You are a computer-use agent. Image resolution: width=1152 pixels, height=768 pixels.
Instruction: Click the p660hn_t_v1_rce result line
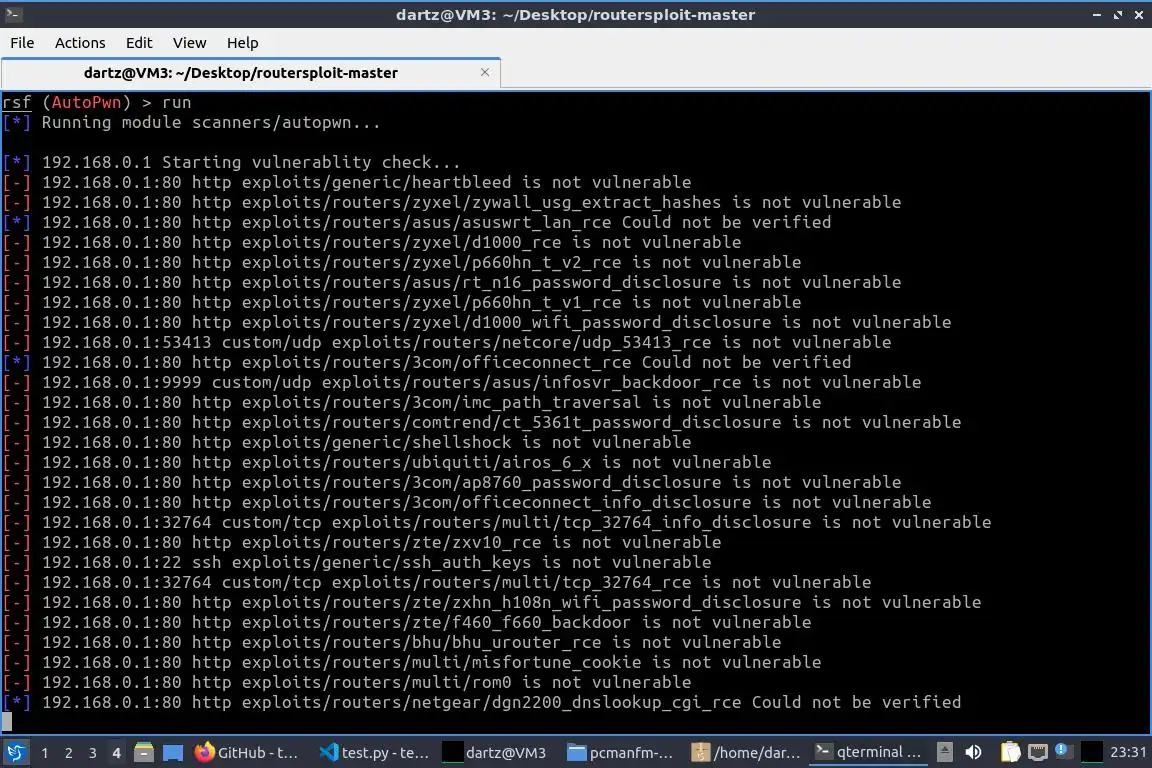402,302
